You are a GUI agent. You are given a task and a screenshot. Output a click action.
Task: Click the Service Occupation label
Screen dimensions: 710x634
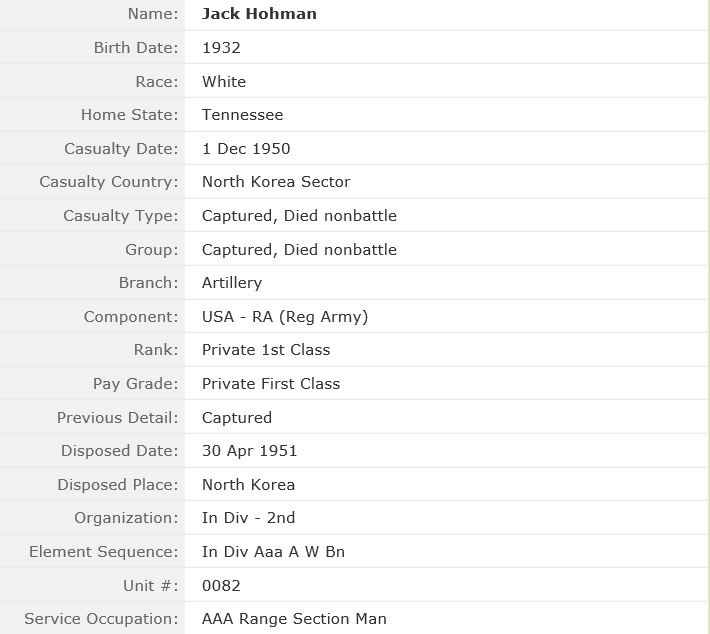(x=102, y=619)
